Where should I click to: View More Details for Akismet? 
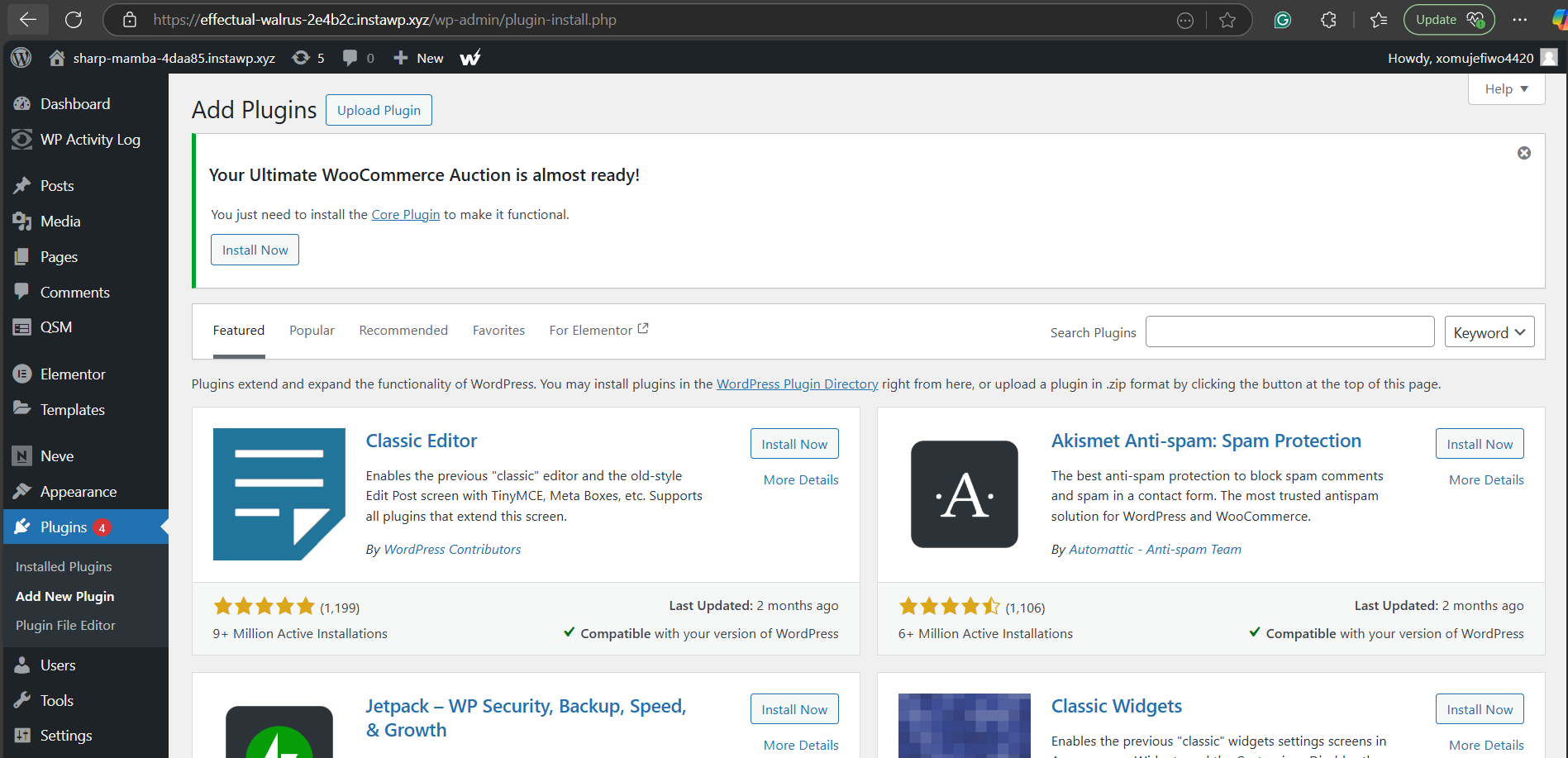pos(1486,480)
